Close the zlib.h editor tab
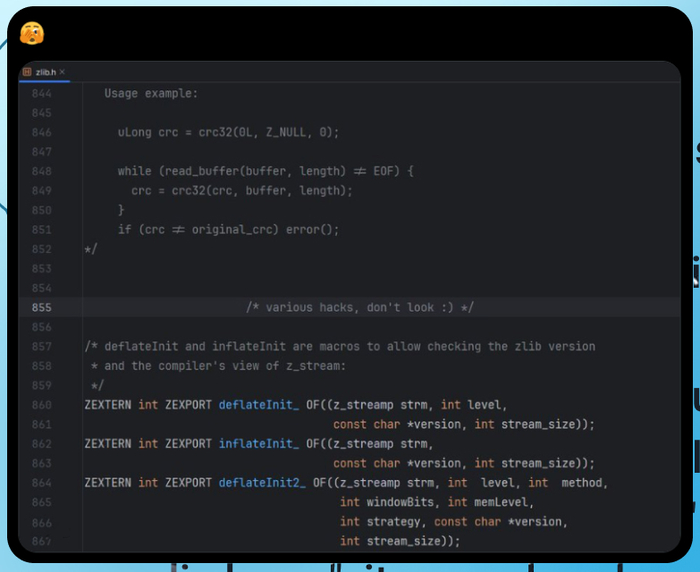Screen dimensions: 700x572 click(x=62, y=72)
